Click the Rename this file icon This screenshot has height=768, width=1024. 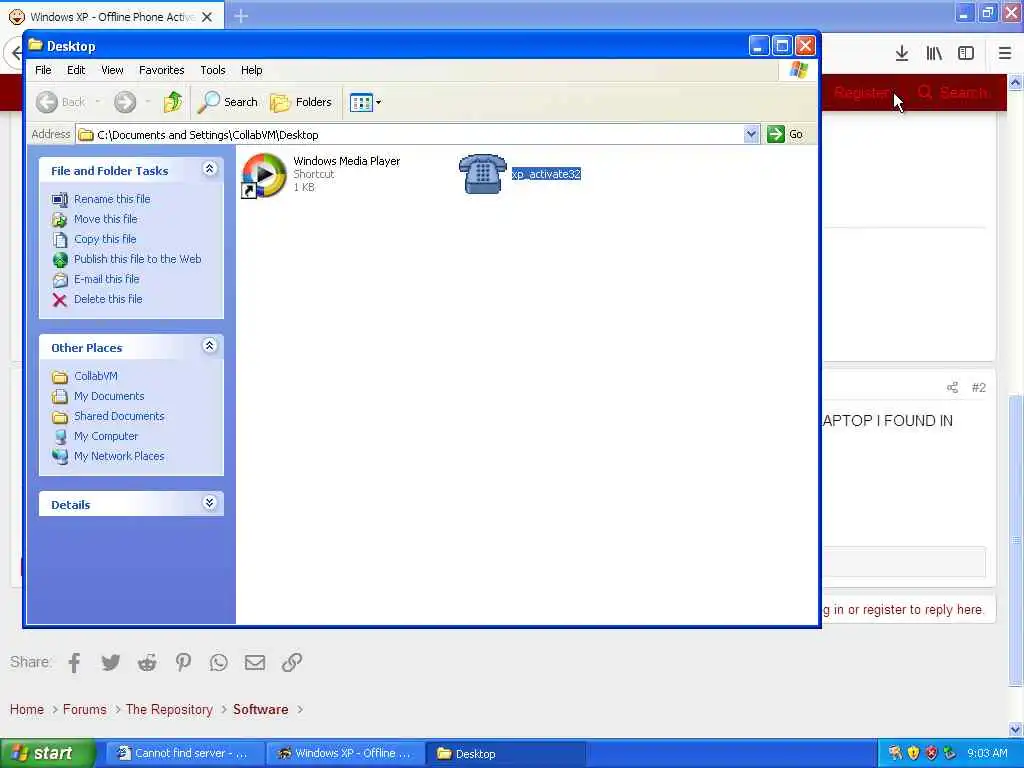tap(59, 200)
